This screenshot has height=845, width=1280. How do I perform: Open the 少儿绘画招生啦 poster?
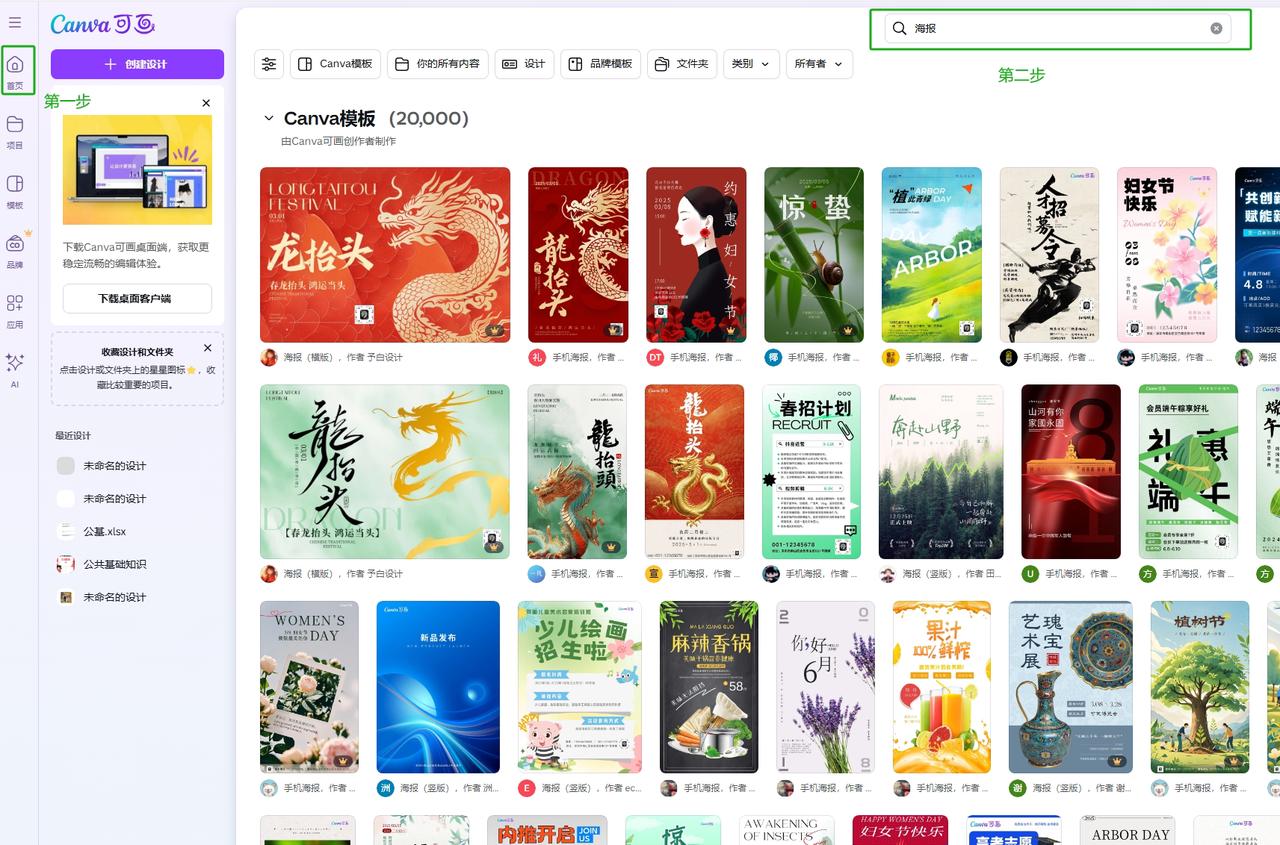(x=580, y=687)
